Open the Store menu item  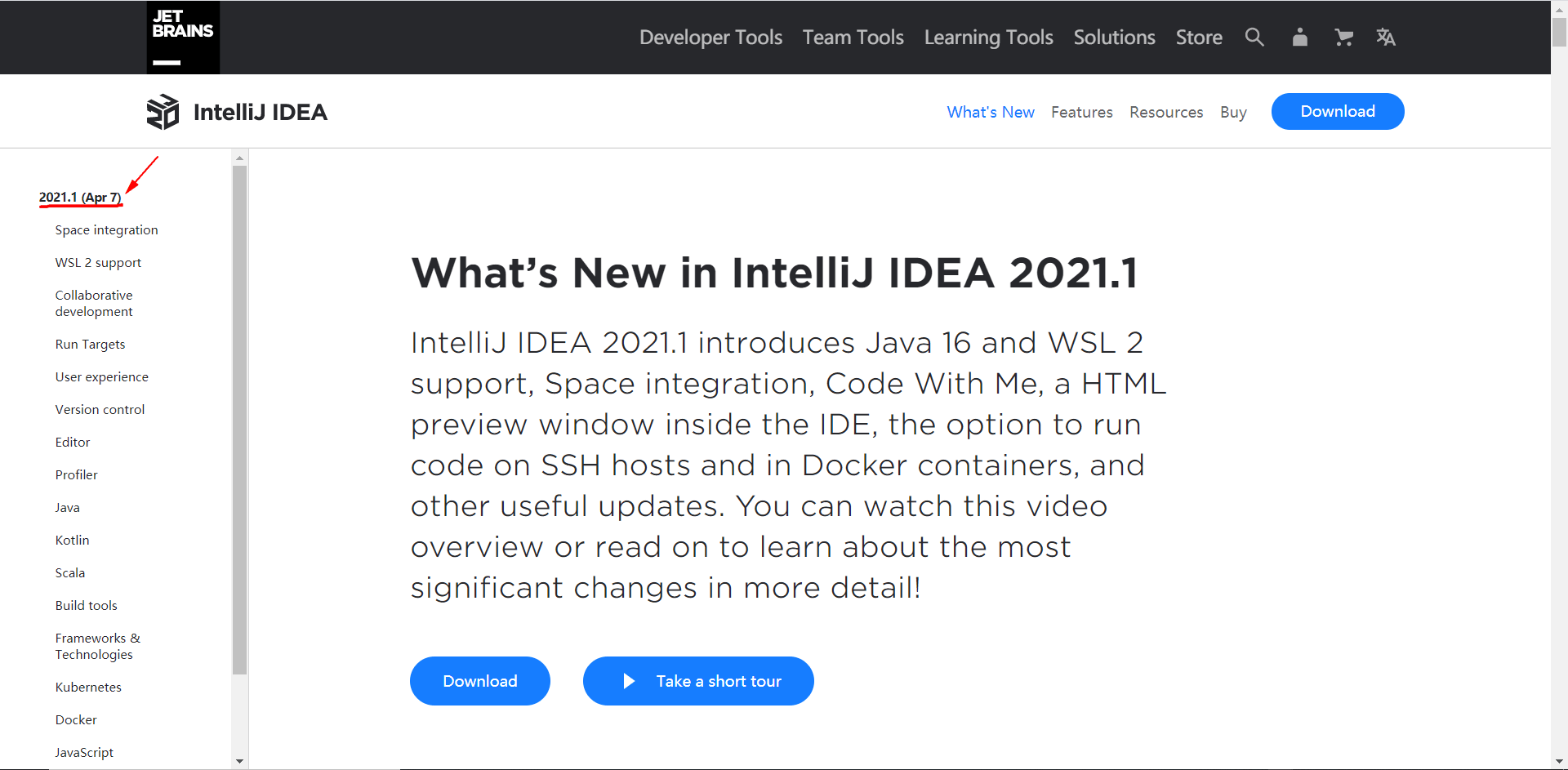pyautogui.click(x=1199, y=38)
